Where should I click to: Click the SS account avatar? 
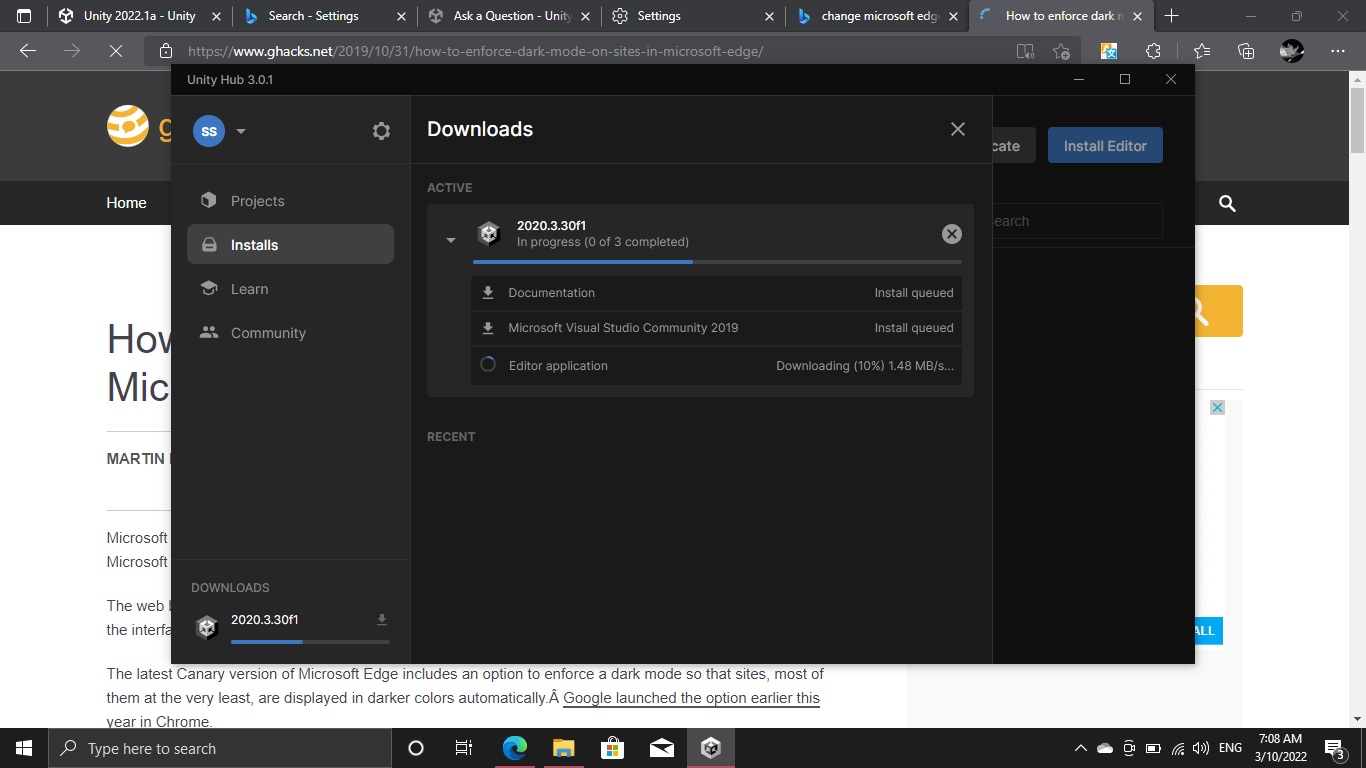(209, 131)
